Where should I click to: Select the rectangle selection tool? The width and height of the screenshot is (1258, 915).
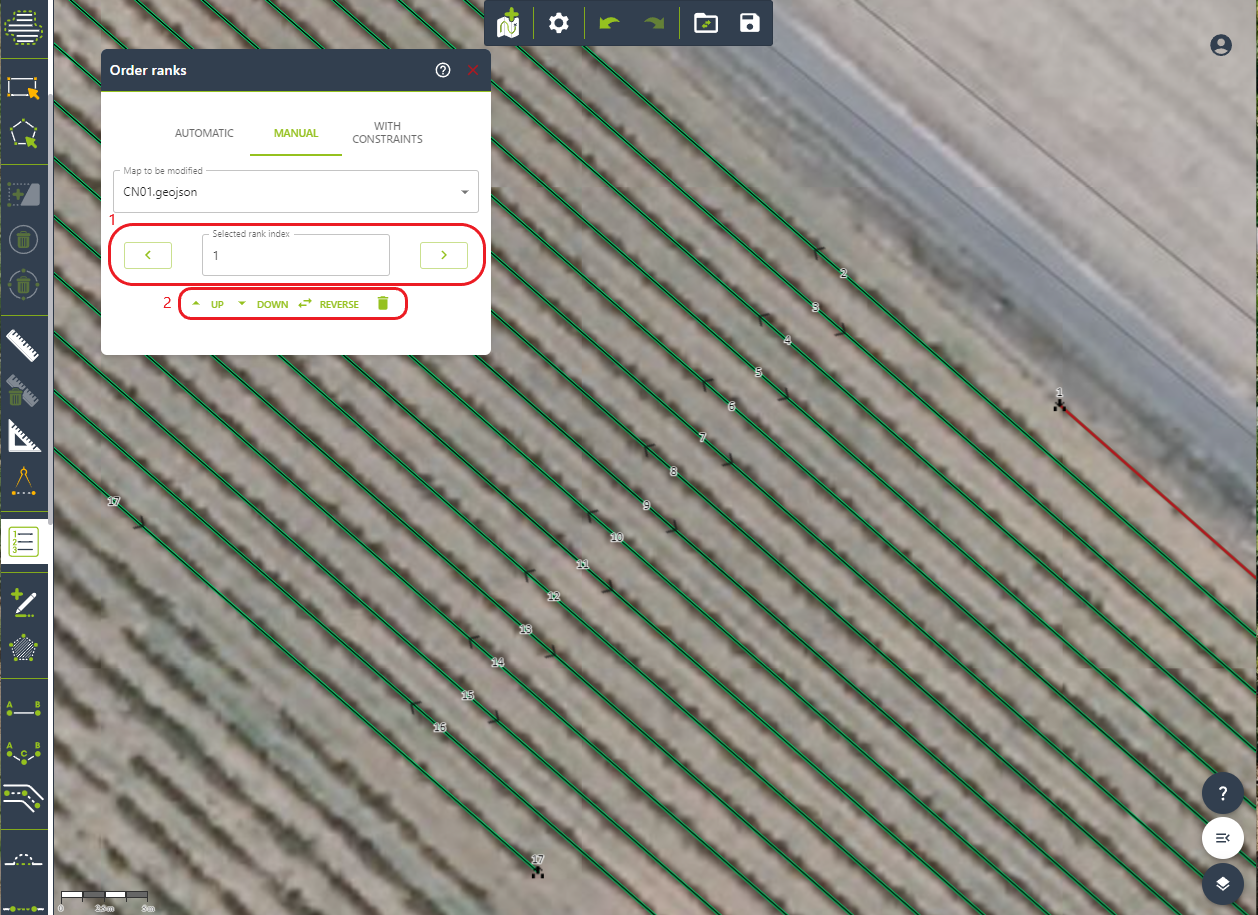click(x=23, y=88)
